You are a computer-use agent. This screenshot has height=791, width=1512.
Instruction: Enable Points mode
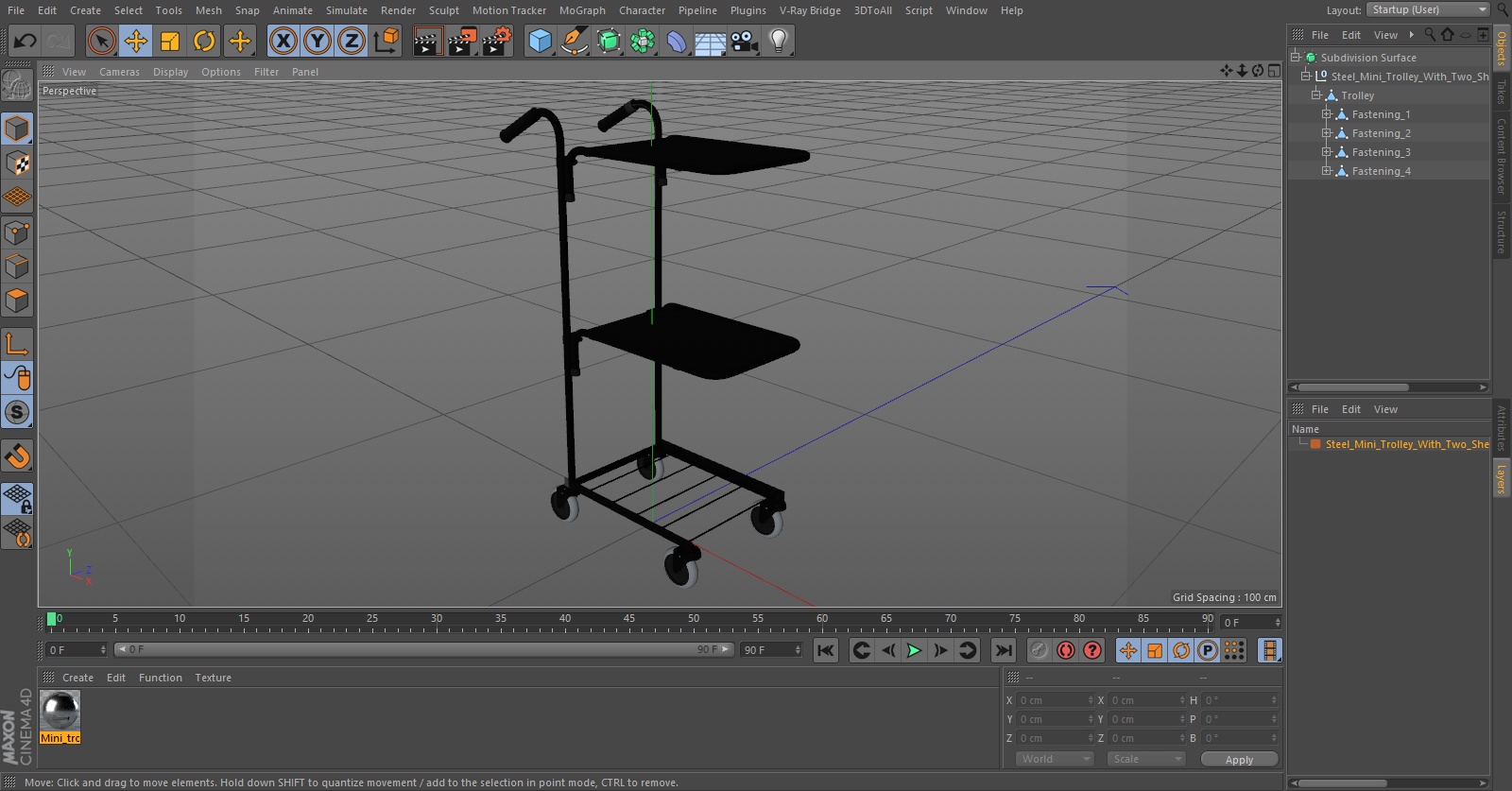click(17, 232)
